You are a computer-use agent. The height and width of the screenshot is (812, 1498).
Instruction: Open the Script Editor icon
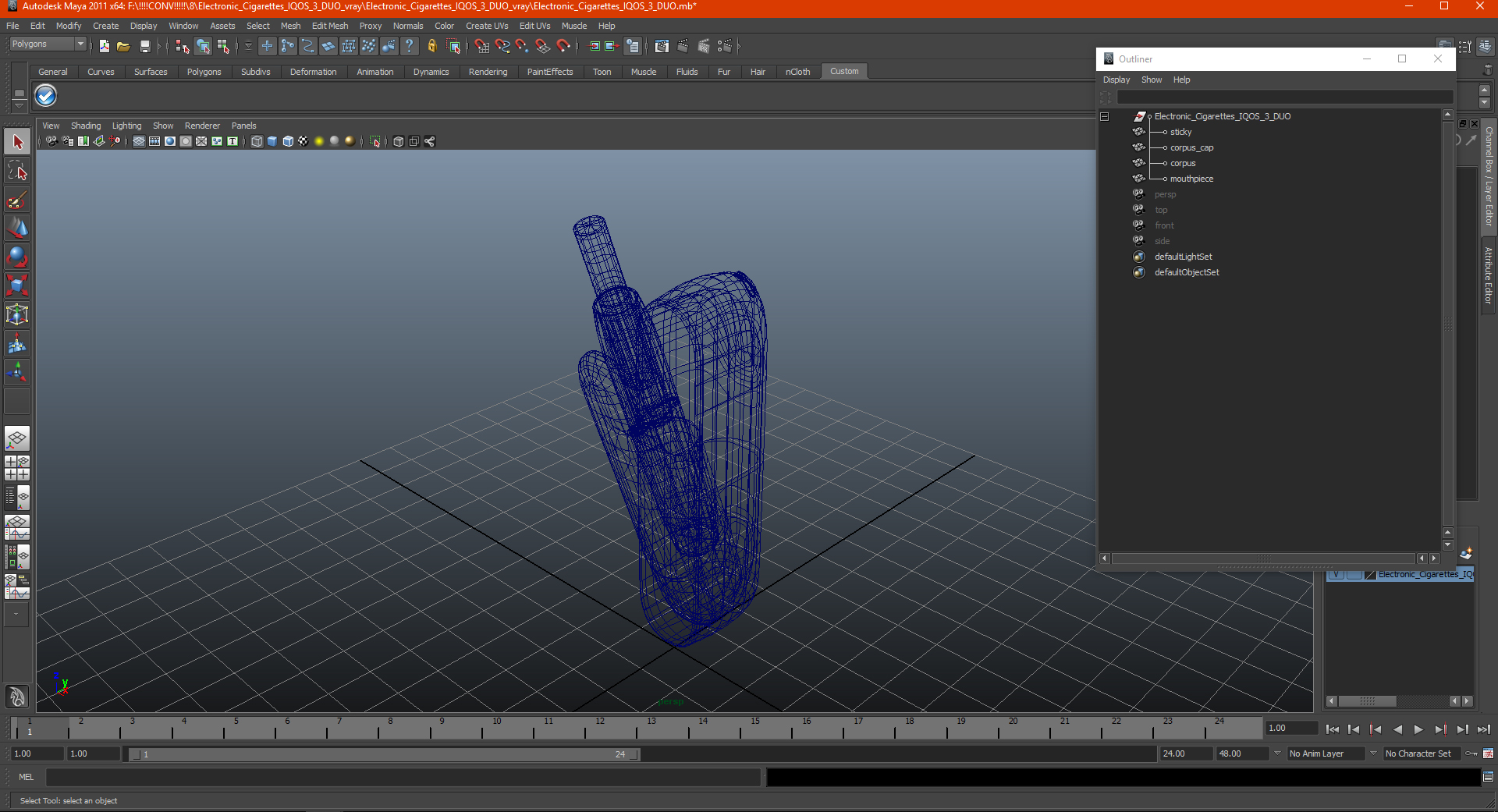pyautogui.click(x=1489, y=777)
